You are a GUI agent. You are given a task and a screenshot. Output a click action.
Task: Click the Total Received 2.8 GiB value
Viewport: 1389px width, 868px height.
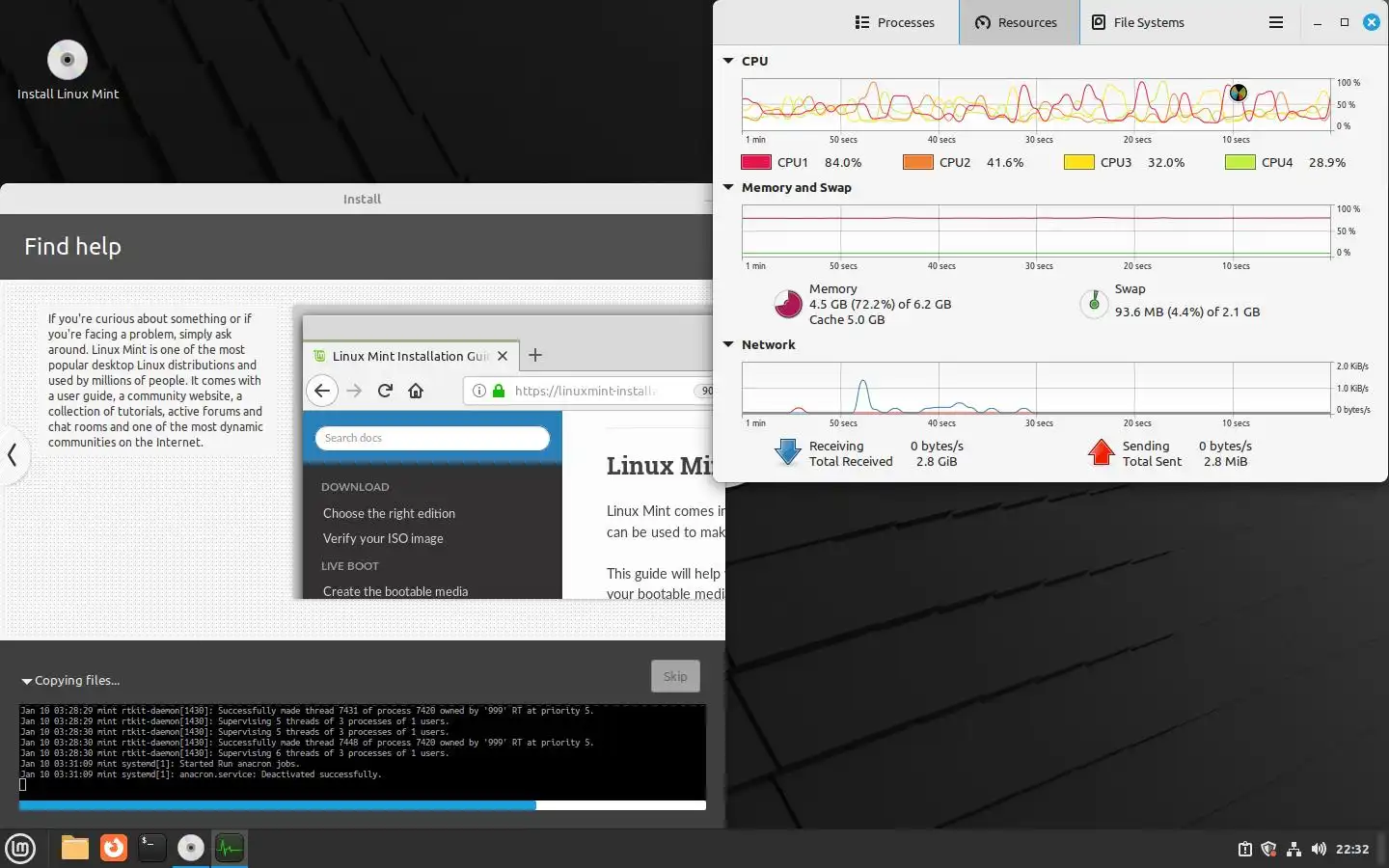(x=937, y=461)
